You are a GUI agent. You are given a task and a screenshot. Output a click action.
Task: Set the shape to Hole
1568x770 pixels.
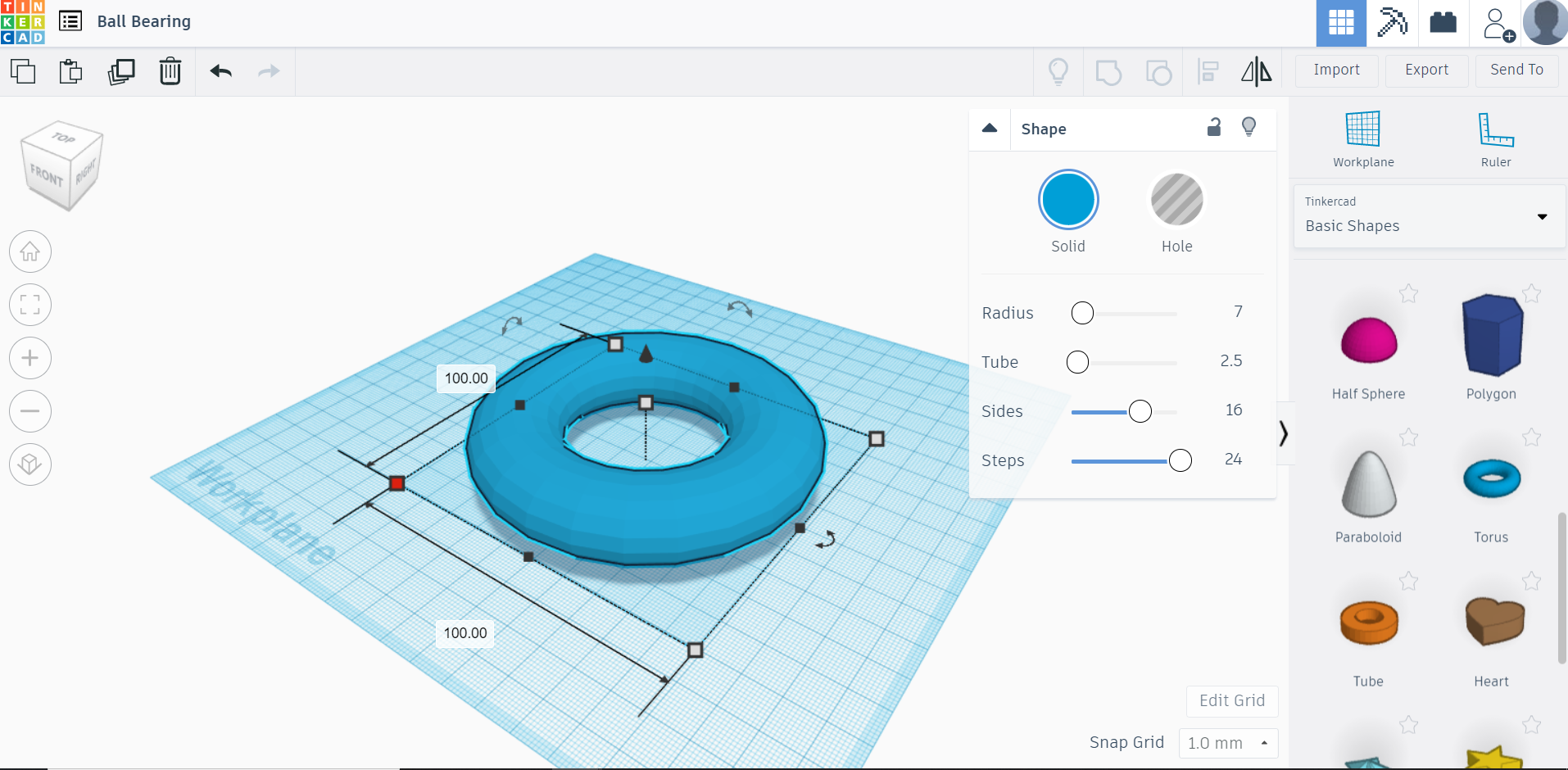(x=1177, y=200)
